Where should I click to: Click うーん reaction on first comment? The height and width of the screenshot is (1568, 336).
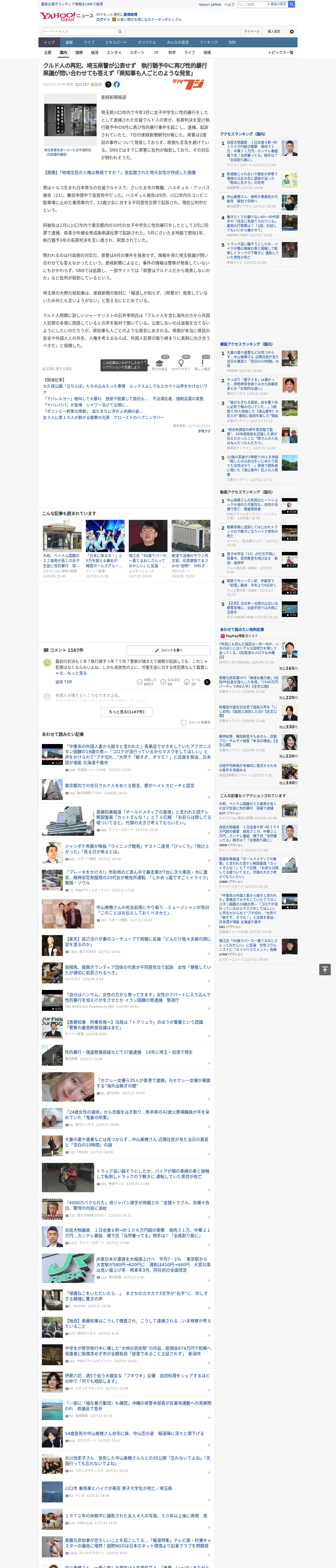tap(193, 682)
